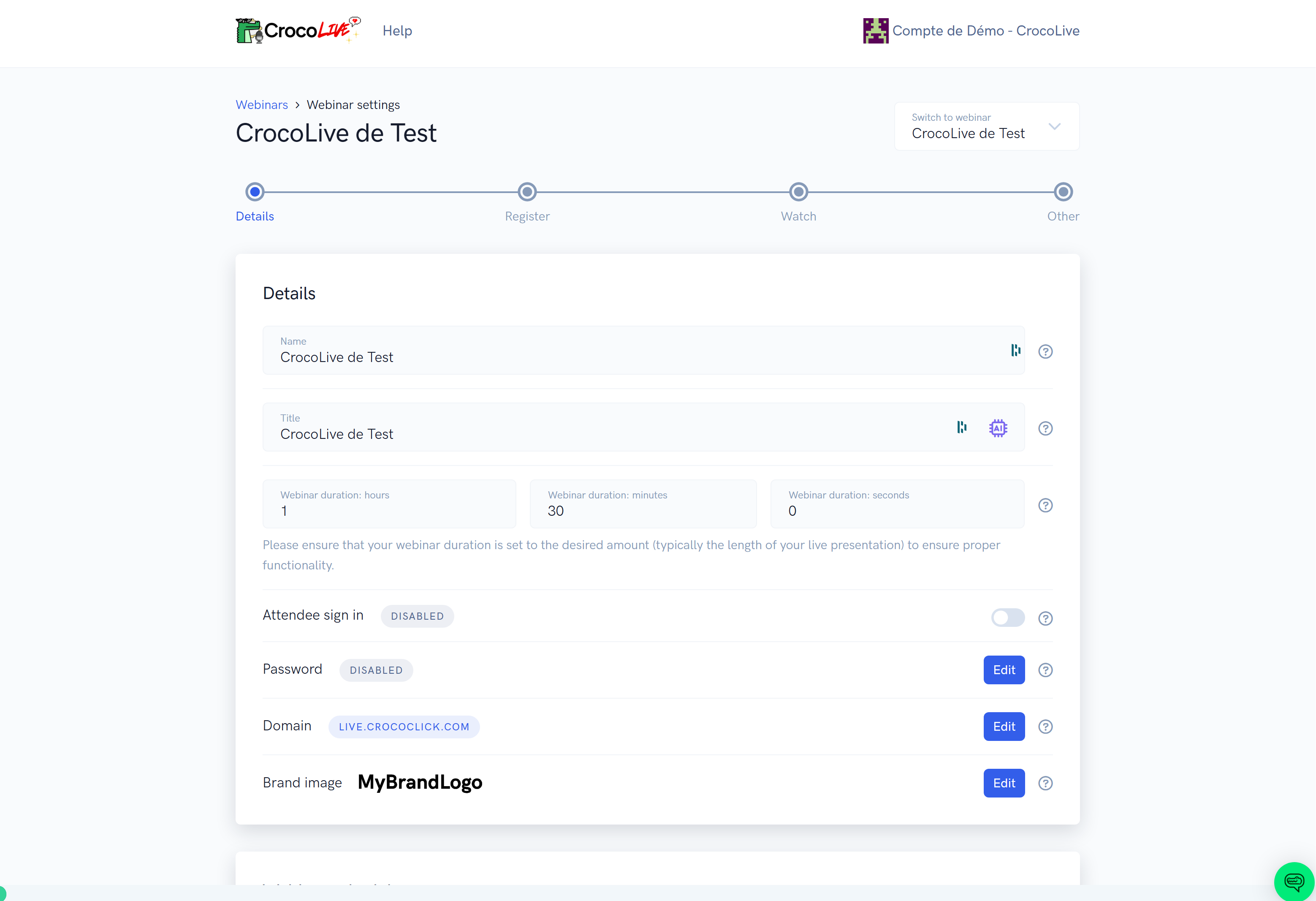Click the Webinar duration minutes field
This screenshot has height=901, width=1316.
tap(643, 504)
